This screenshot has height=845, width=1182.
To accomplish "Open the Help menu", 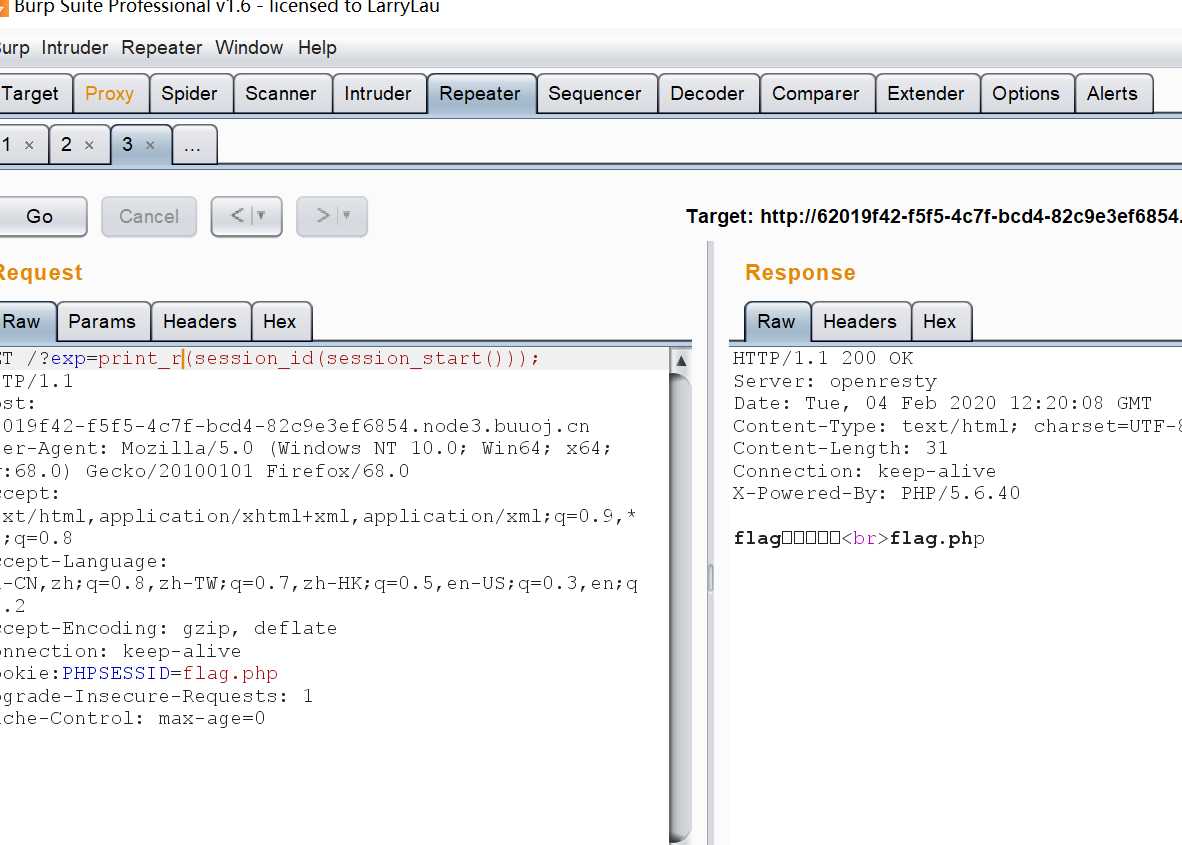I will (317, 48).
